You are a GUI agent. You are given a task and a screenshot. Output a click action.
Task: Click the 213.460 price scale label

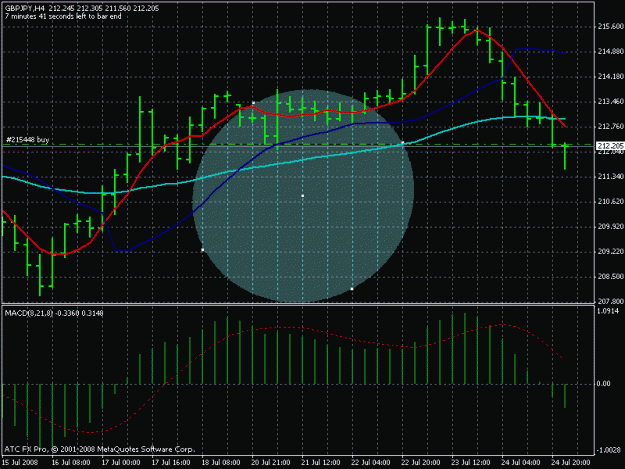tap(610, 102)
